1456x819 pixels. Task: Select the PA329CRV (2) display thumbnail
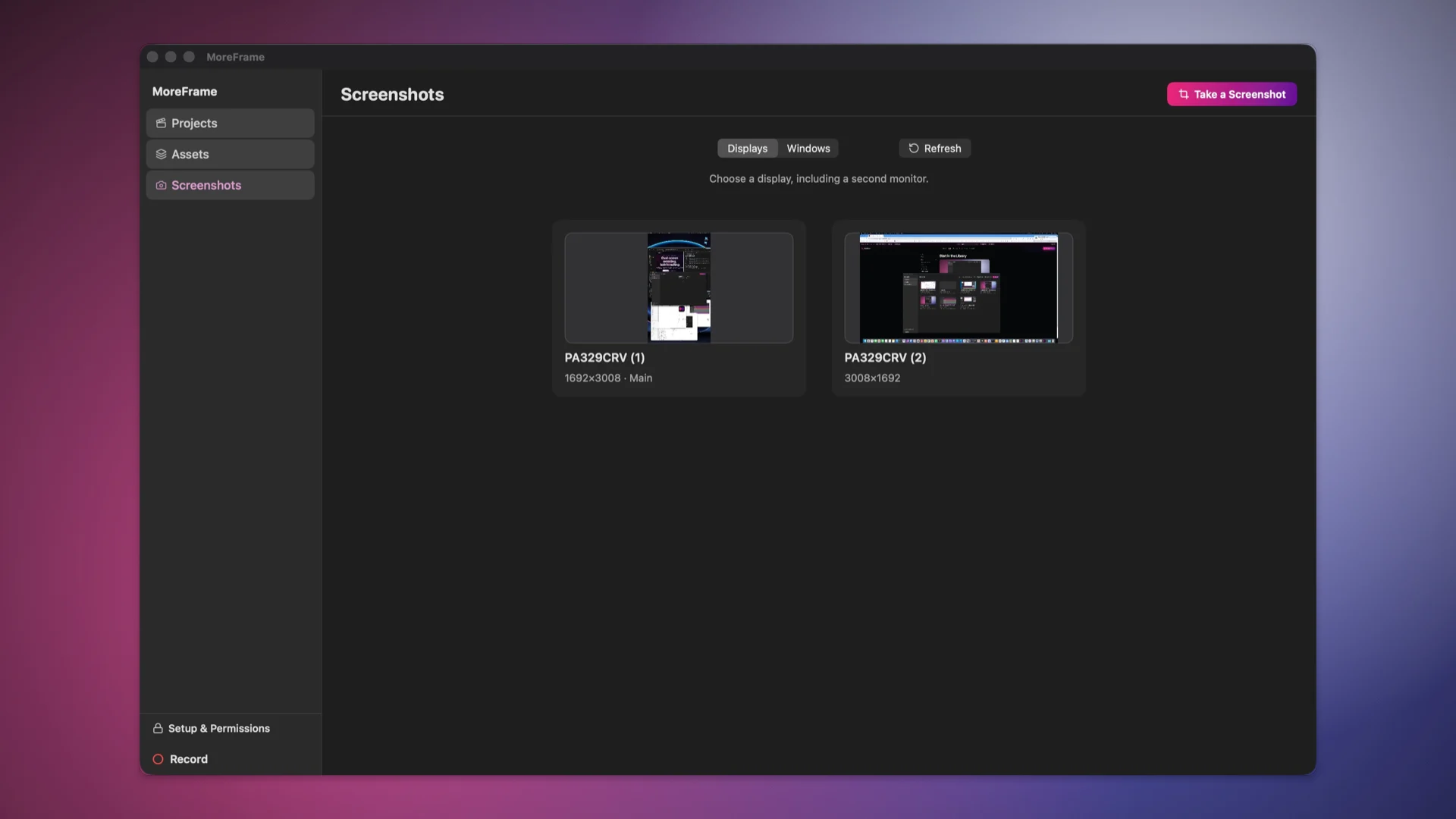(959, 287)
